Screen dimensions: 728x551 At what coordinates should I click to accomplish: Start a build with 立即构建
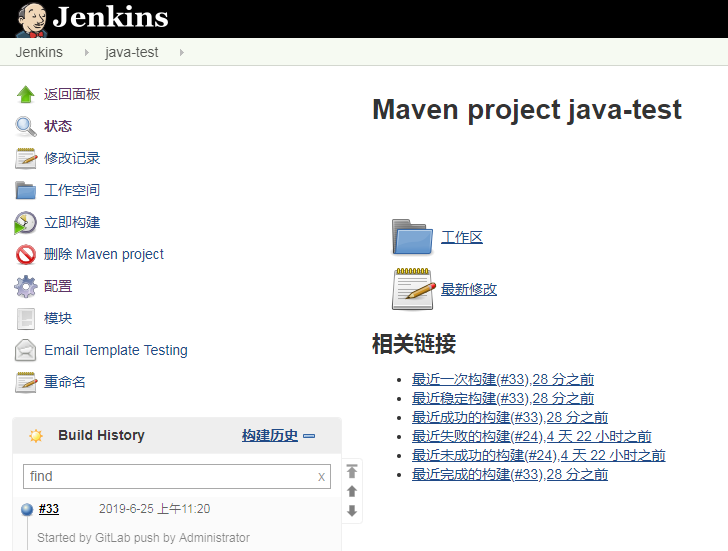72,222
